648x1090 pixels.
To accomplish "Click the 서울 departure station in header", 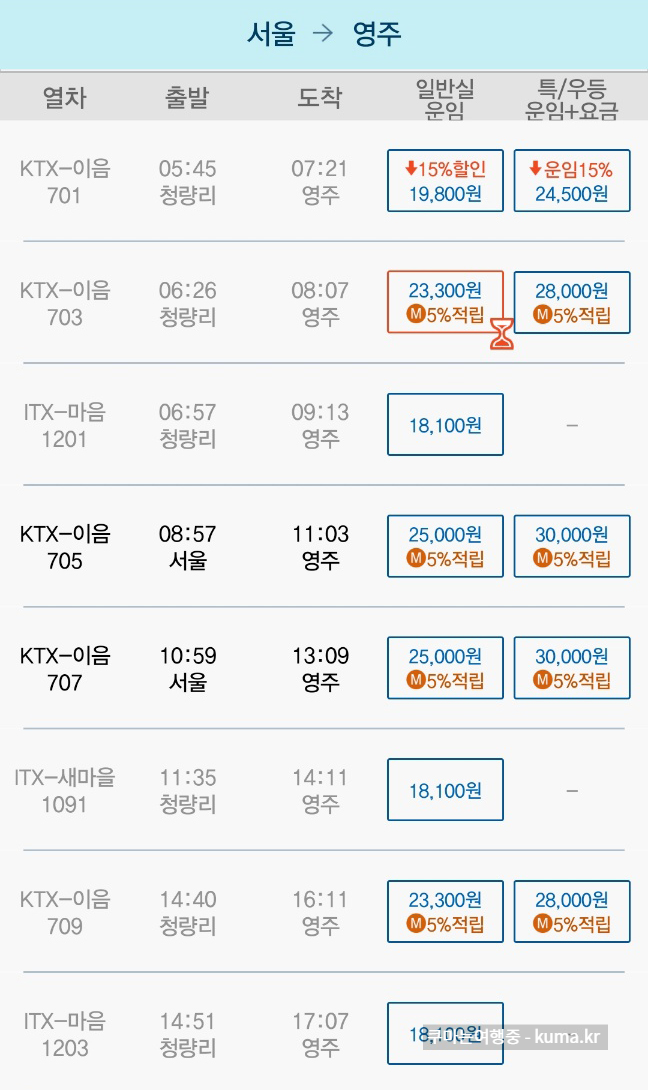I will pos(271,33).
